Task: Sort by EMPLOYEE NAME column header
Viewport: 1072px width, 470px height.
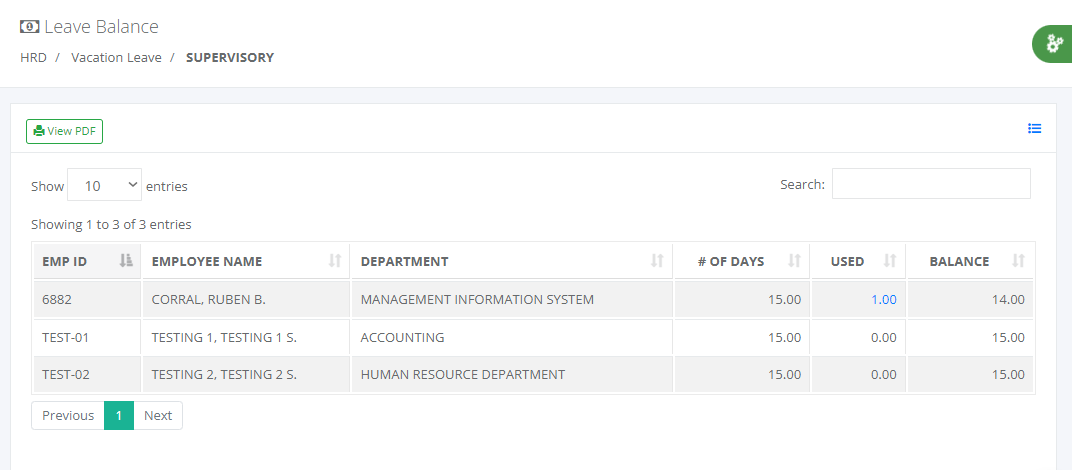Action: coord(246,261)
